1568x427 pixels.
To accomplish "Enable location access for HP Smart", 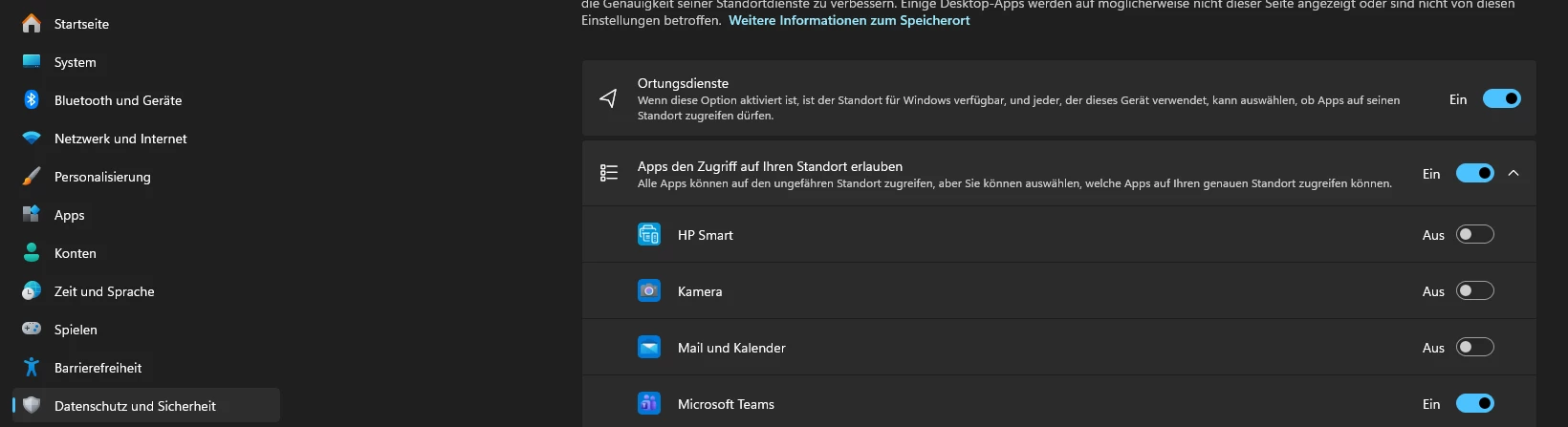I will [1474, 235].
